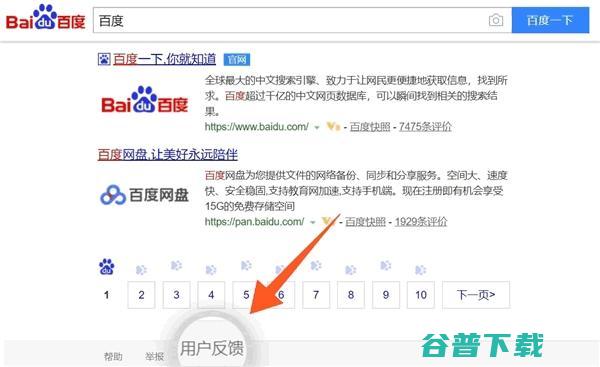
Task: Go to results page 3
Action: [176, 295]
